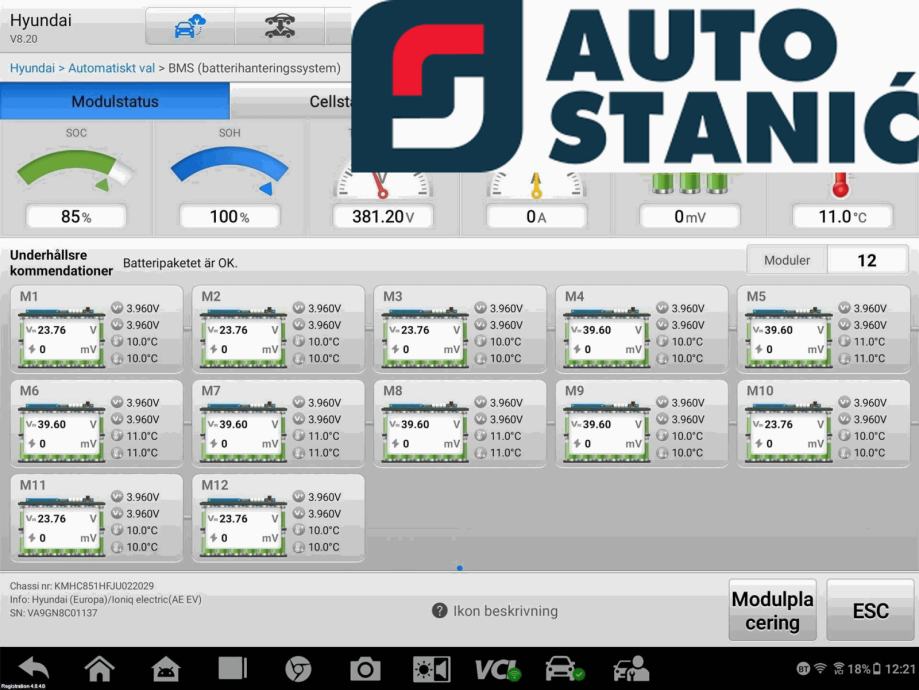The width and height of the screenshot is (919, 690).
Task: Click the blue page indicator dot
Action: click(x=460, y=567)
